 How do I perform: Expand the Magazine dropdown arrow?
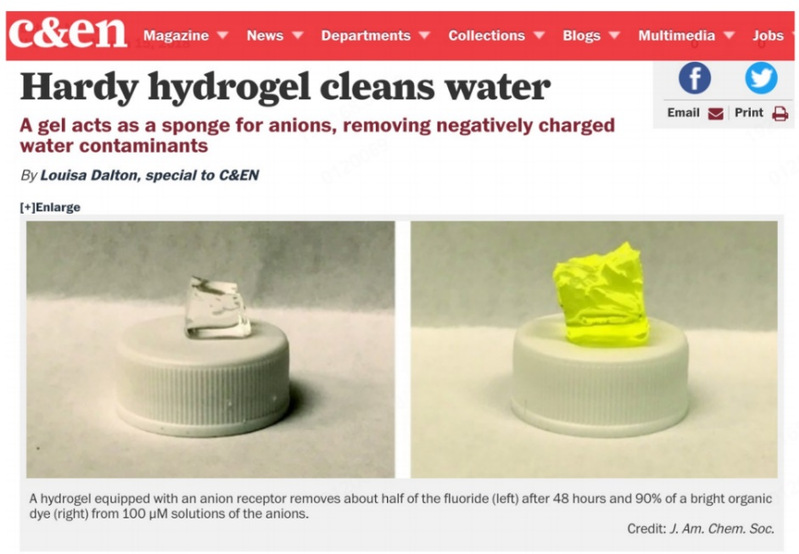click(x=222, y=35)
